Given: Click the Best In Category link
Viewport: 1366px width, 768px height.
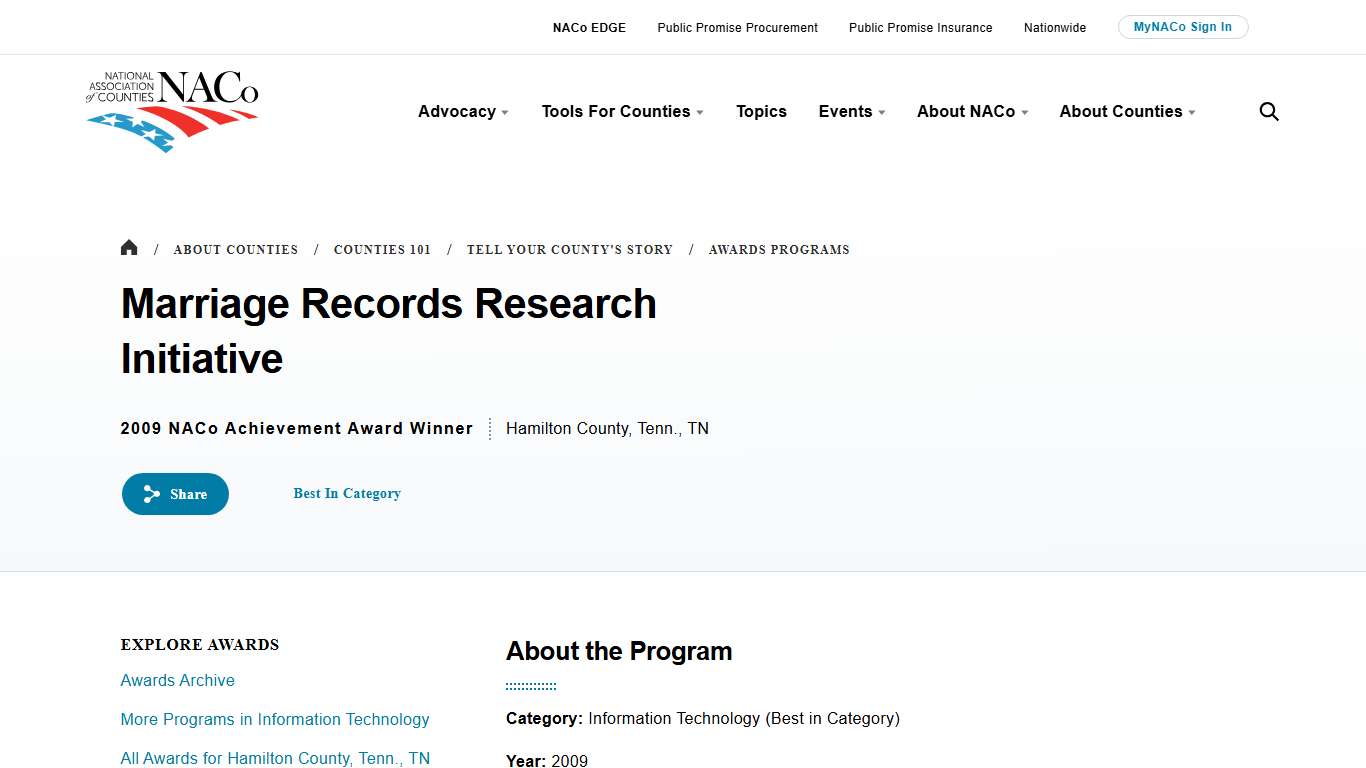Looking at the screenshot, I should (x=347, y=493).
